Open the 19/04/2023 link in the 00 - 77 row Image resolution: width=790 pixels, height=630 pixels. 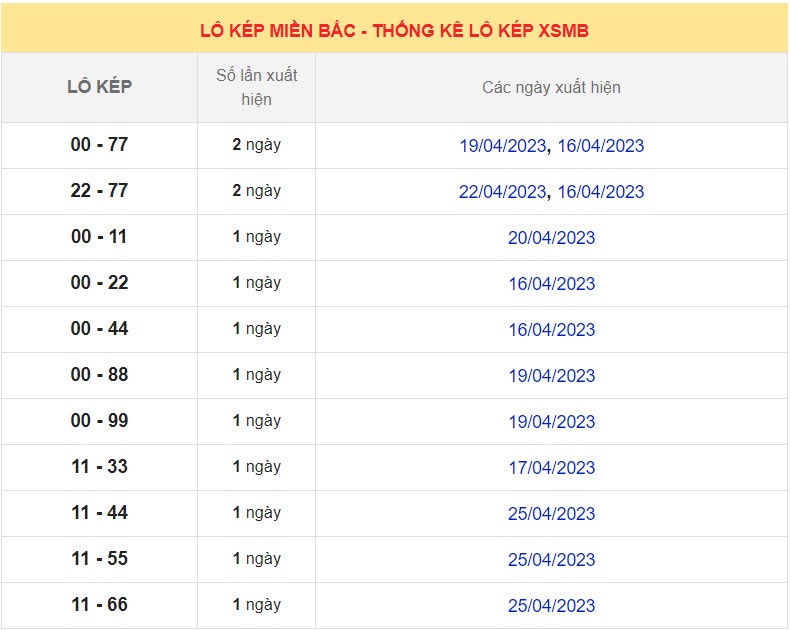(502, 146)
